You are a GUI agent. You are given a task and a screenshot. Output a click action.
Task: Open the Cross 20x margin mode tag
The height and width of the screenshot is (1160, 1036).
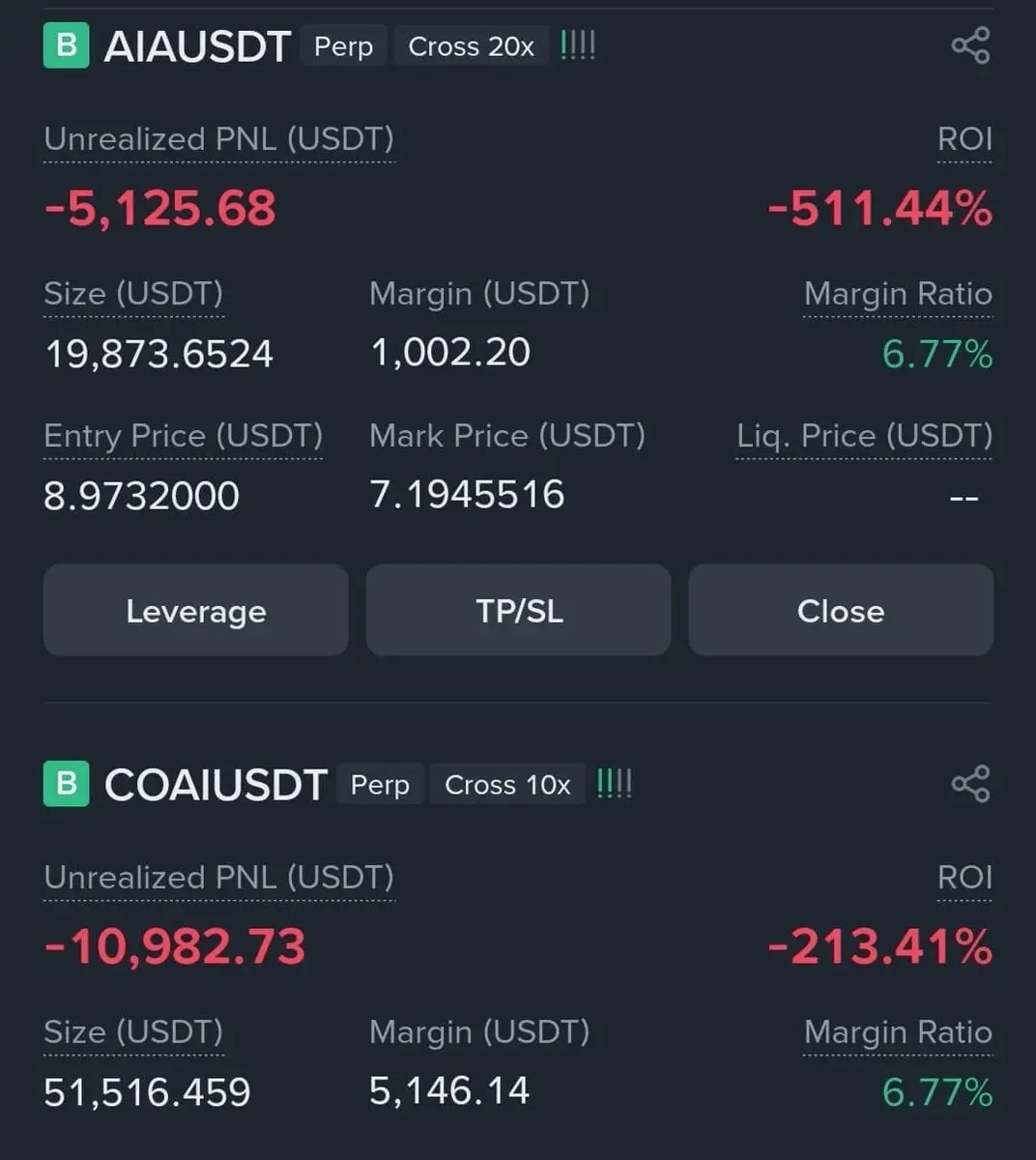point(471,46)
